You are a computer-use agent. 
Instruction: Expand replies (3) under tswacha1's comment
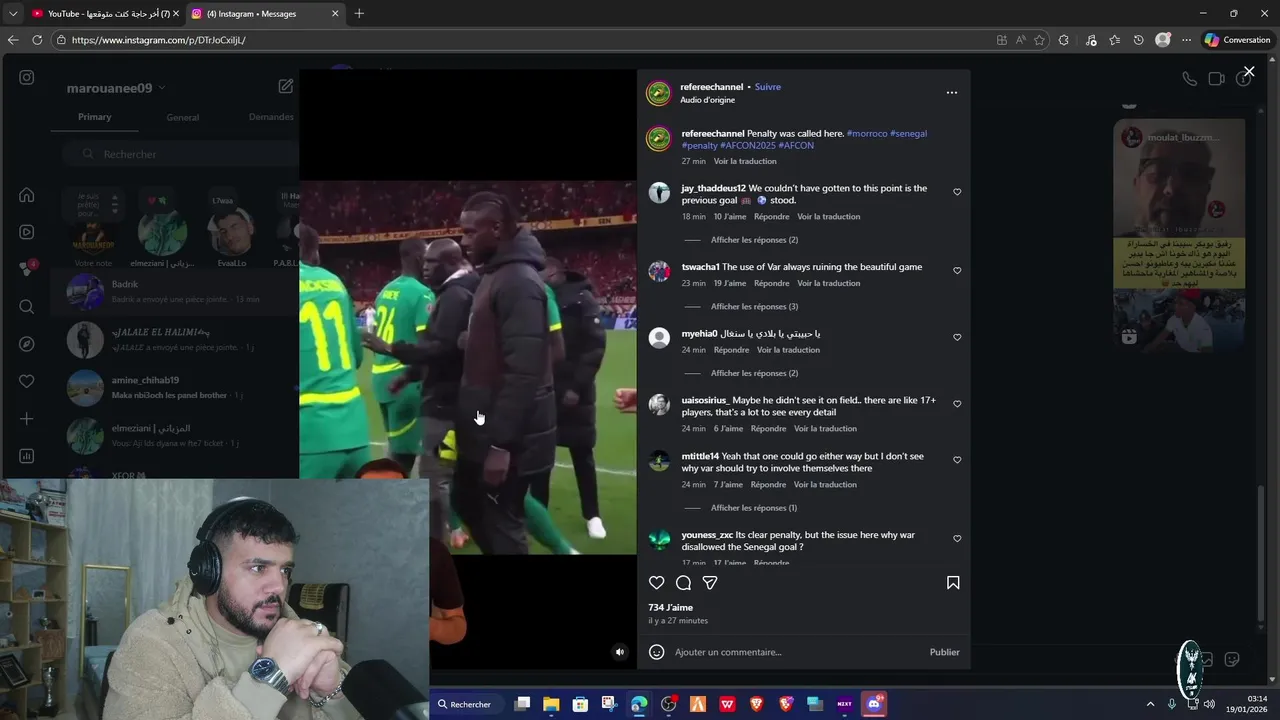coord(754,307)
